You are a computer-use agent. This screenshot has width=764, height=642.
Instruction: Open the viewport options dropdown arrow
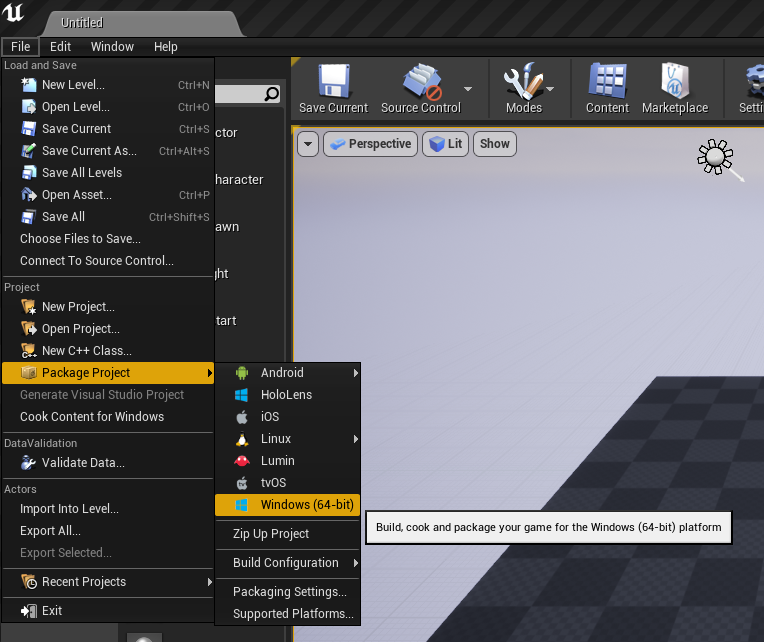click(x=308, y=144)
